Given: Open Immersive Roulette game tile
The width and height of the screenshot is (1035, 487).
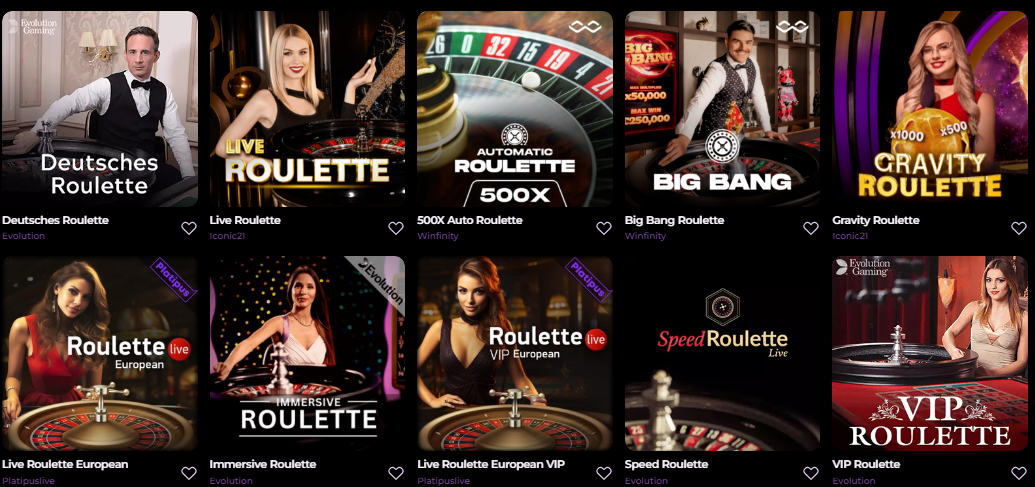Looking at the screenshot, I should (x=307, y=353).
